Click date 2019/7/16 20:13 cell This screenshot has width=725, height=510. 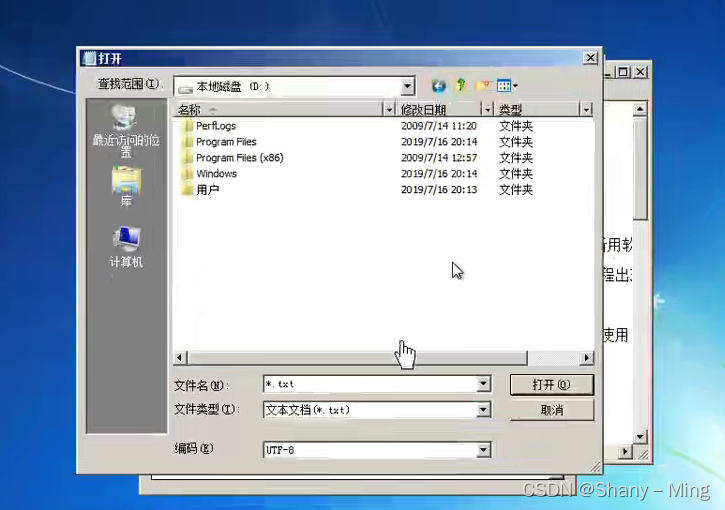pyautogui.click(x=439, y=190)
